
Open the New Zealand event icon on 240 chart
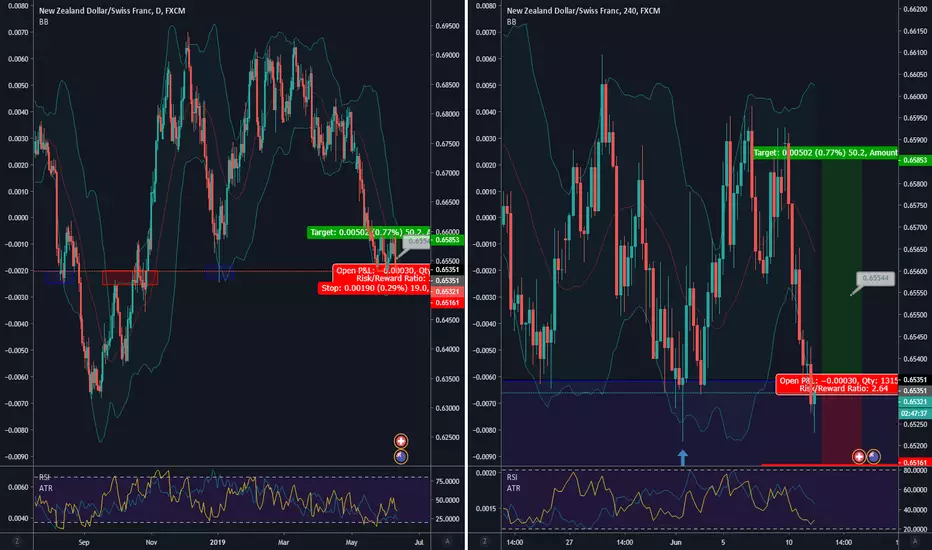873,457
